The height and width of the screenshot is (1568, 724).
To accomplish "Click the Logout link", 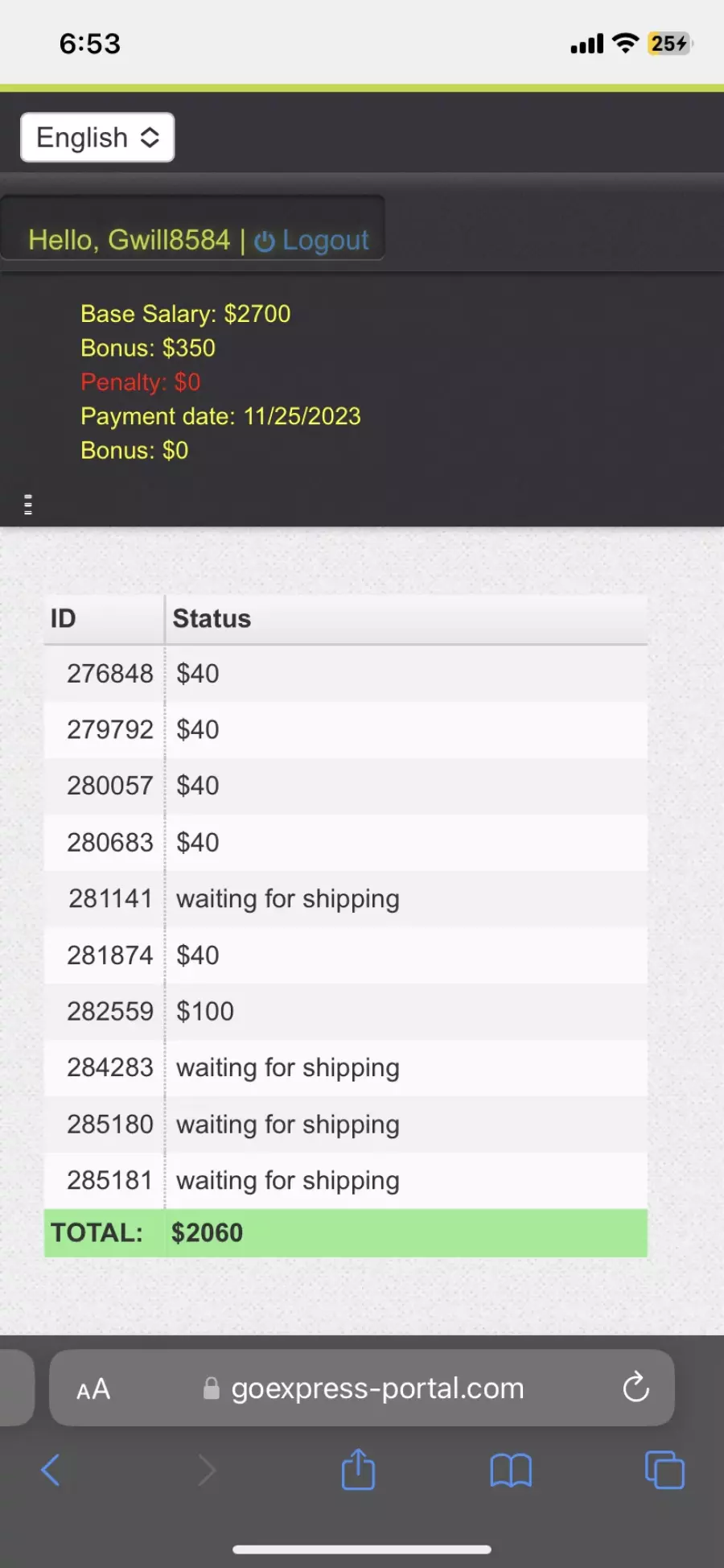I will (x=325, y=240).
